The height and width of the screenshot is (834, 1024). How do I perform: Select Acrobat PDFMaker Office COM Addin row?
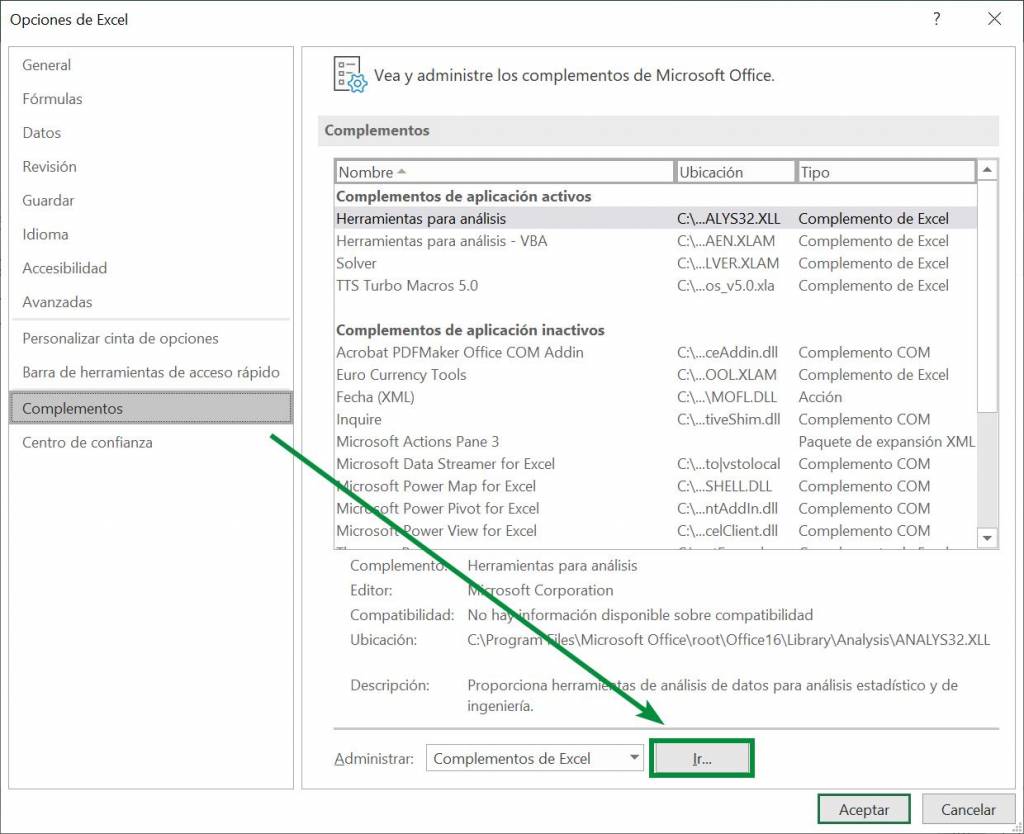tap(656, 353)
